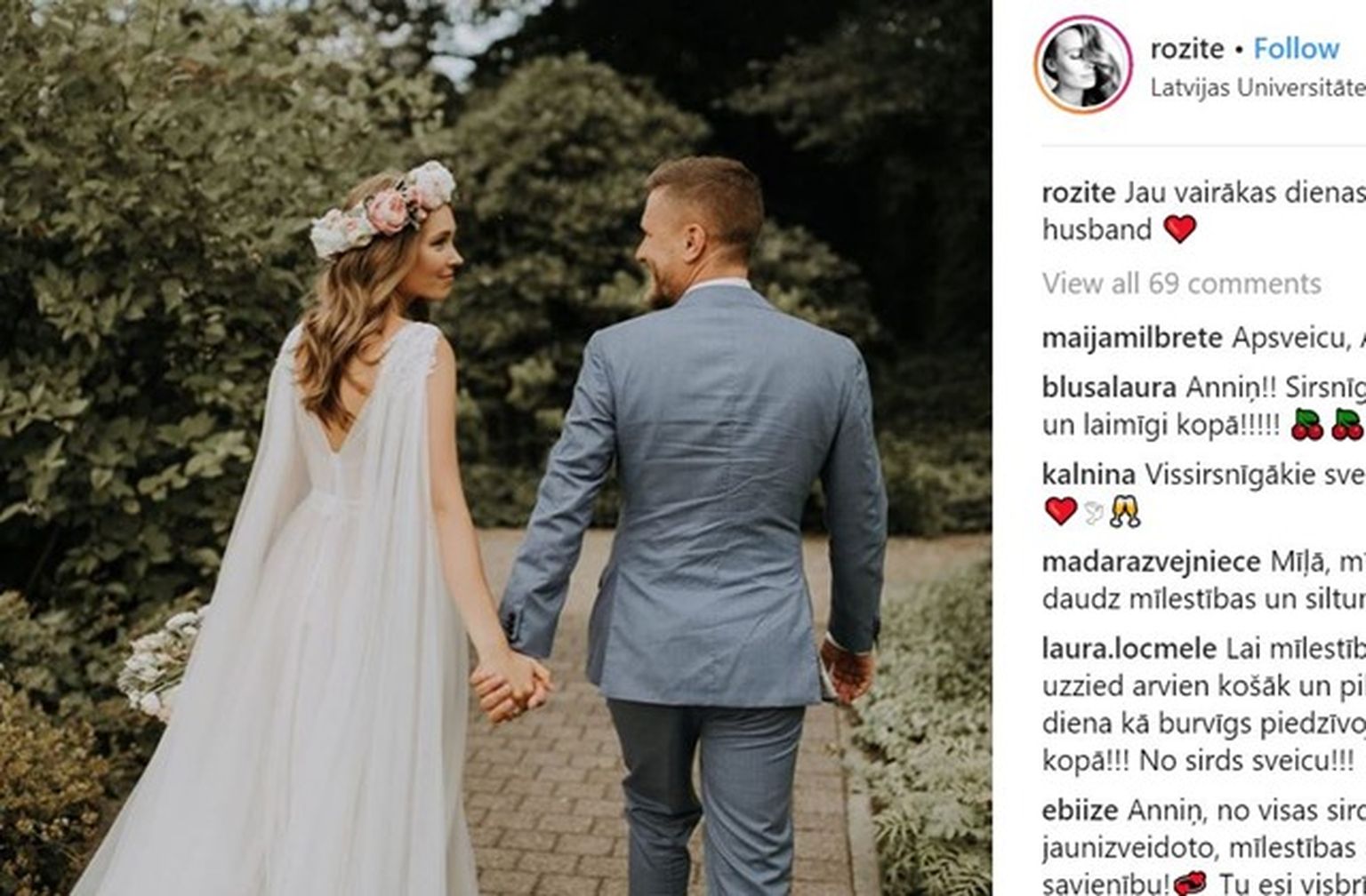Click the dove emoji in kalnina's comment

(x=1092, y=511)
